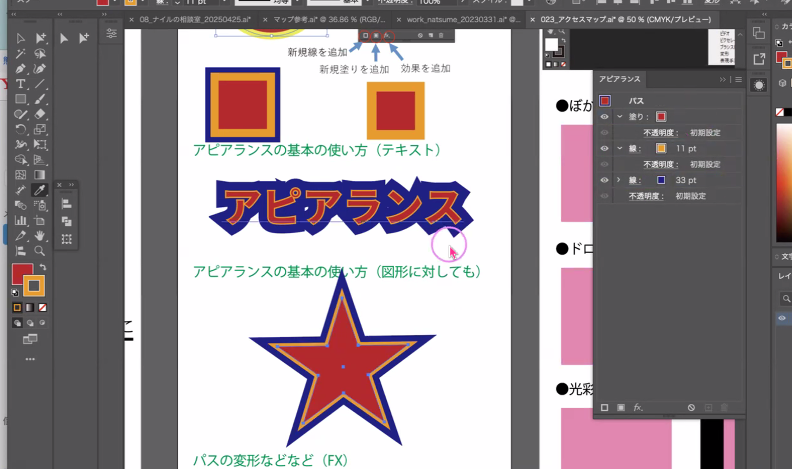Expand the 33 pt stroke row
Image resolution: width=792 pixels, height=469 pixels.
coord(618,180)
